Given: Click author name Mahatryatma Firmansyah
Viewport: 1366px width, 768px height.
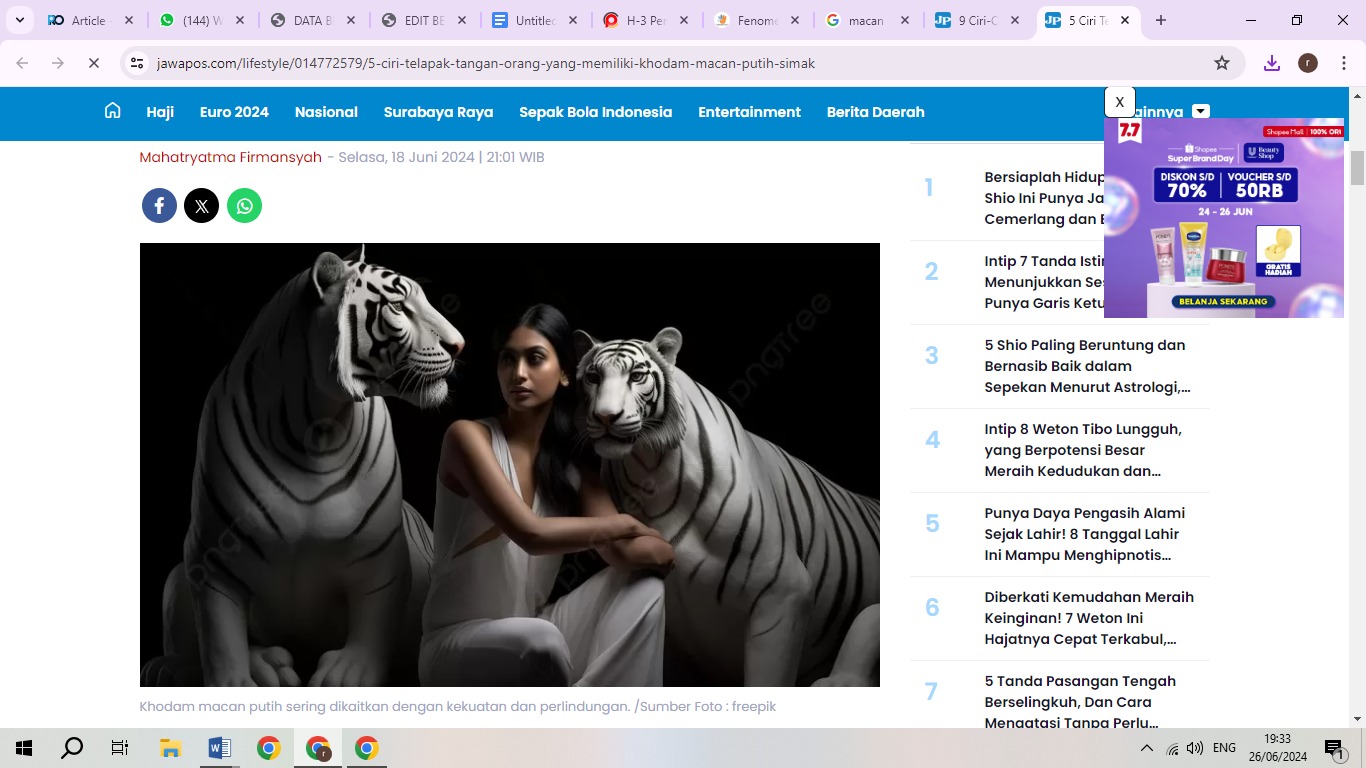Looking at the screenshot, I should coord(230,157).
